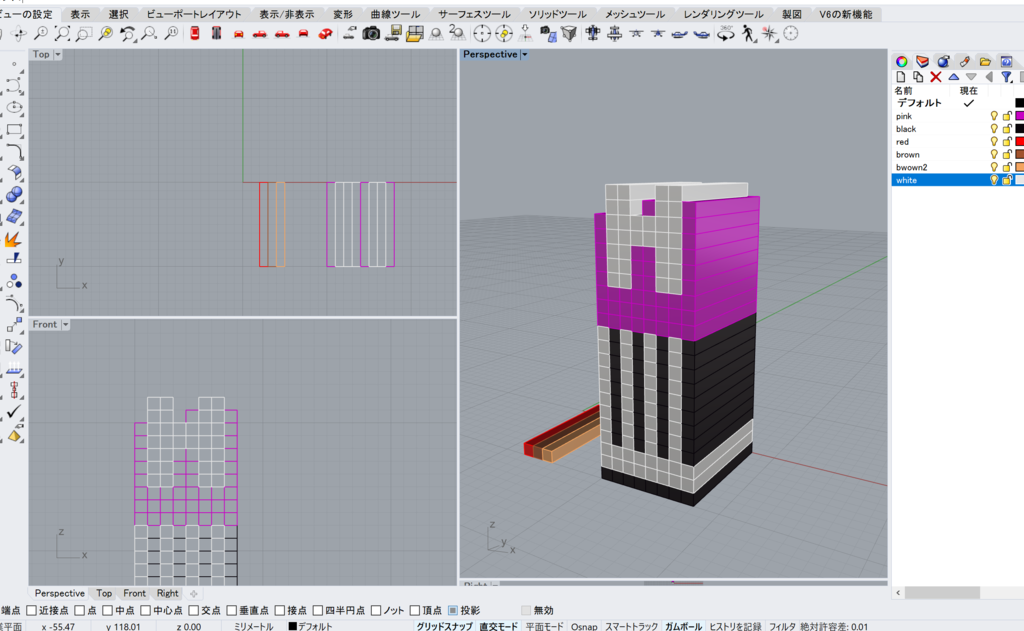The height and width of the screenshot is (631, 1024).
Task: Select the fillet curve tool in left sidebar
Action: click(x=14, y=152)
